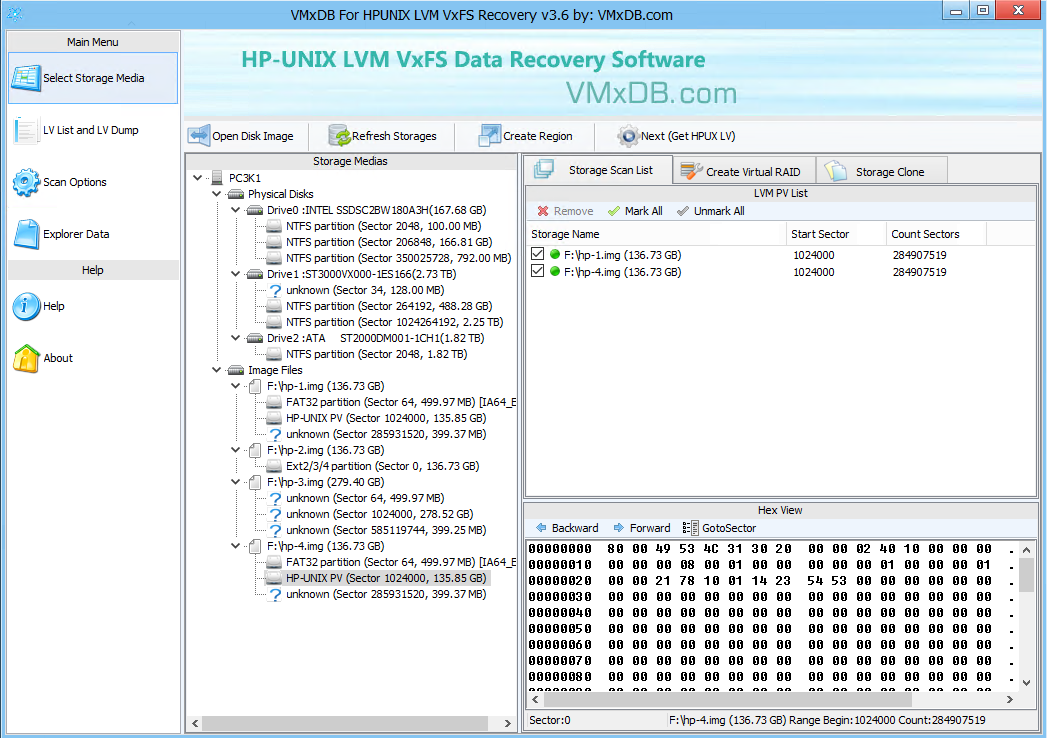Screen dimensions: 1047x738
Task: Click green status dot for F:\hp-1.img
Action: (x=555, y=254)
